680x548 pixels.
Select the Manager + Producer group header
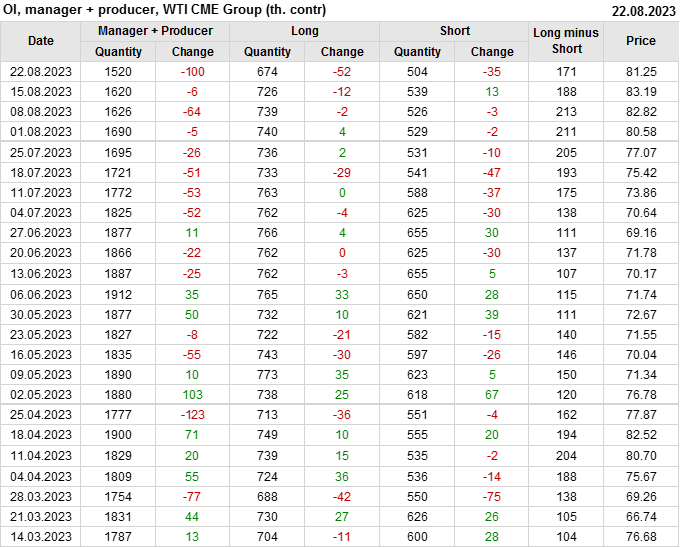coord(155,31)
